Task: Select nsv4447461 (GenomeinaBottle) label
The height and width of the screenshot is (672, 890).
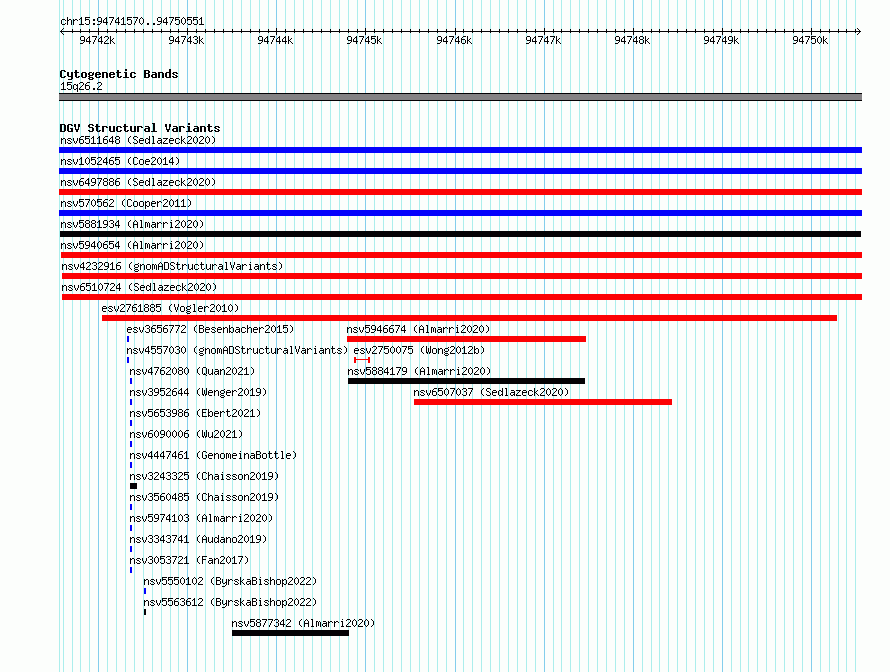Action: click(x=213, y=455)
